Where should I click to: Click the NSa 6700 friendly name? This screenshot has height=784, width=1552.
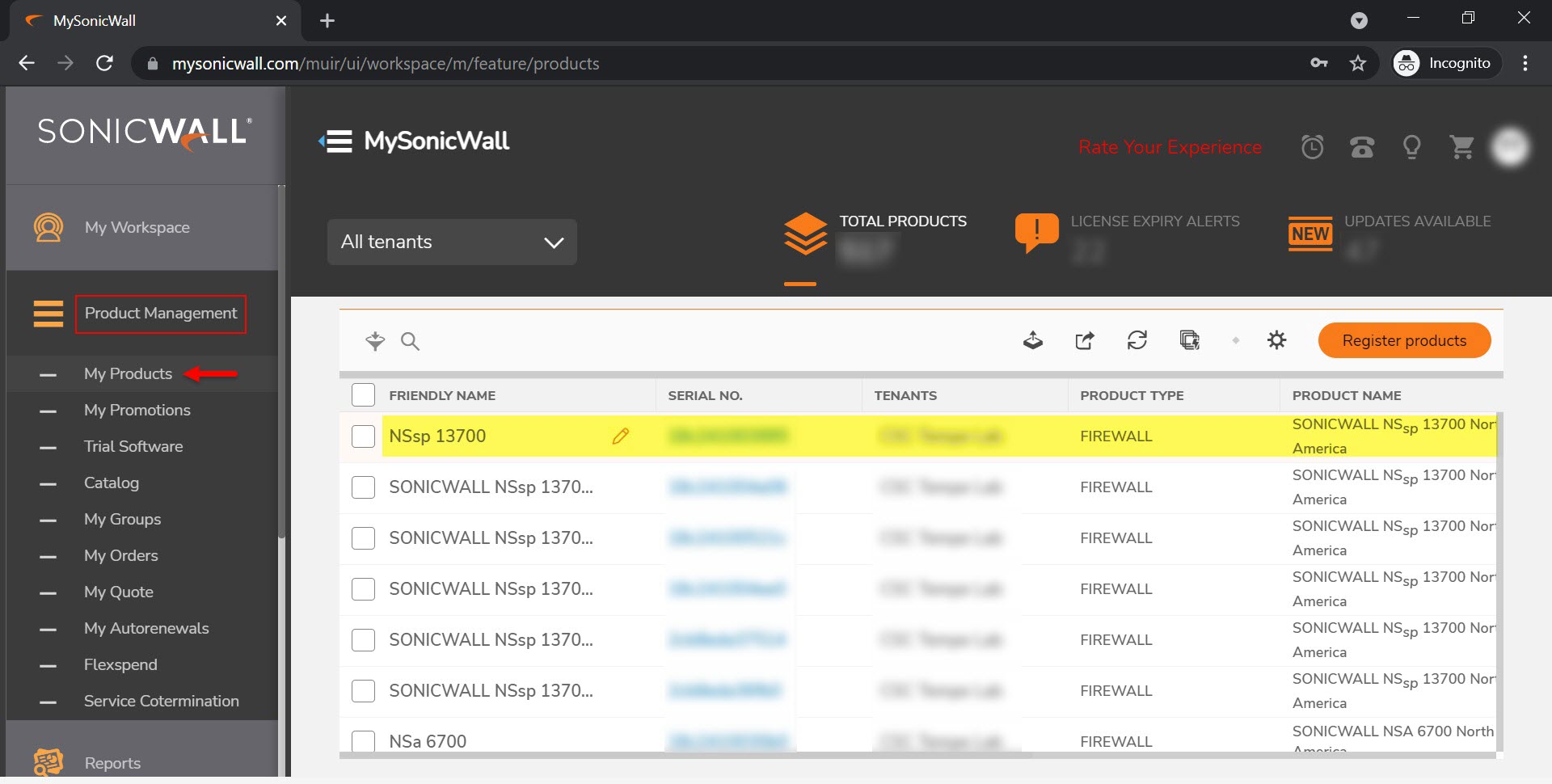(428, 741)
